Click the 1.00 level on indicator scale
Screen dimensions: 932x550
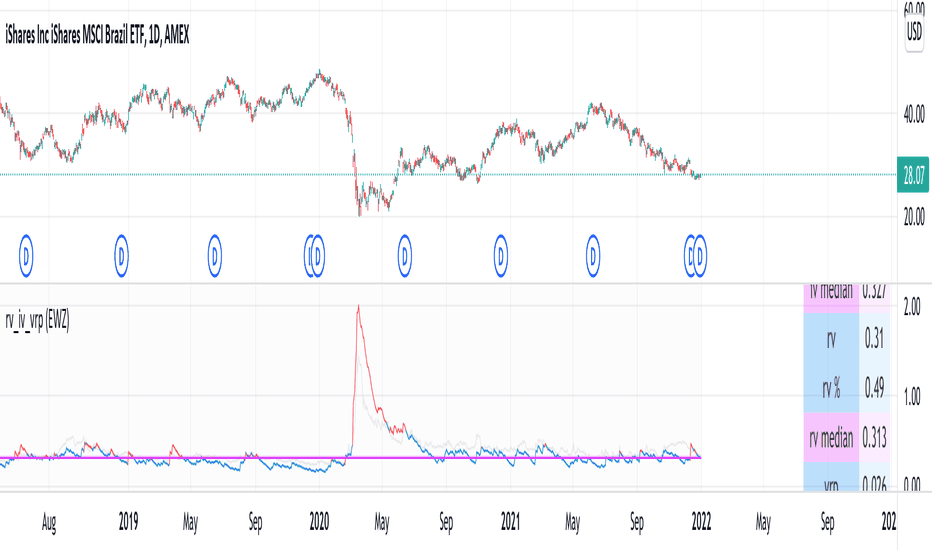coord(912,397)
